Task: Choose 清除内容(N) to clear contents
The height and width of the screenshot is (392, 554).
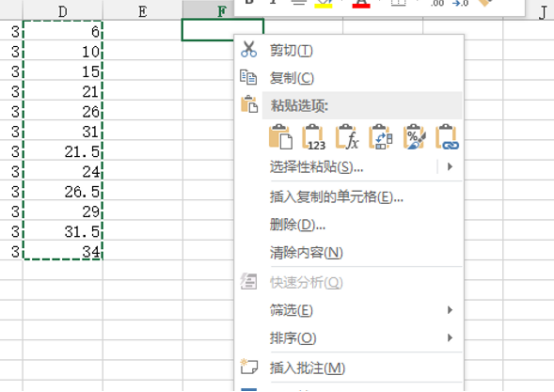Action: [349, 252]
